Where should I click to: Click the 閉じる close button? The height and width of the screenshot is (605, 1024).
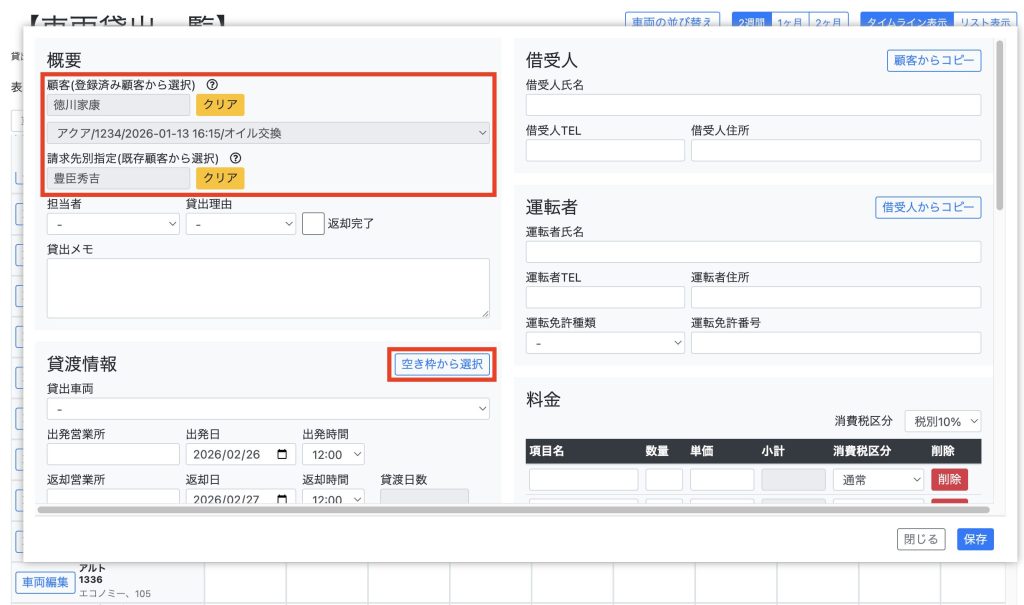(921, 539)
